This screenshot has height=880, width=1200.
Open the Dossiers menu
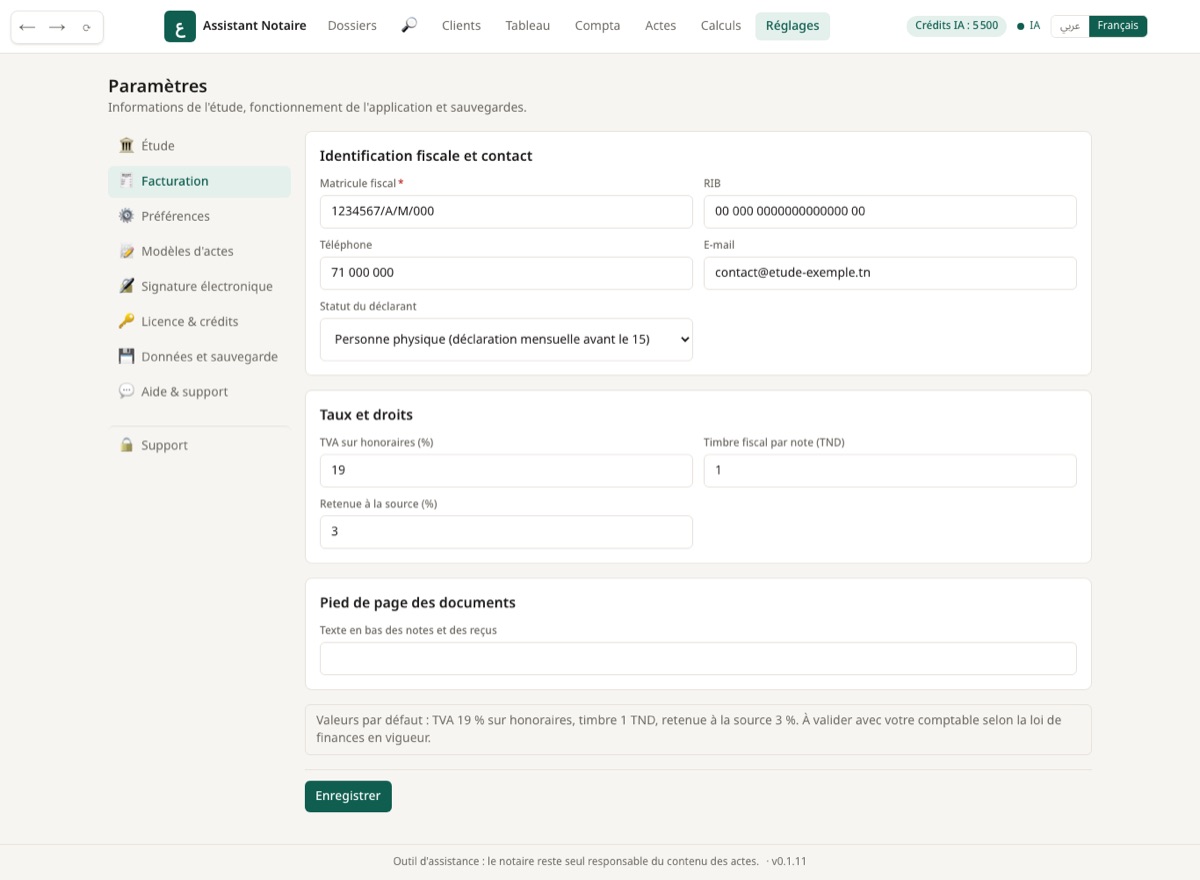click(352, 26)
